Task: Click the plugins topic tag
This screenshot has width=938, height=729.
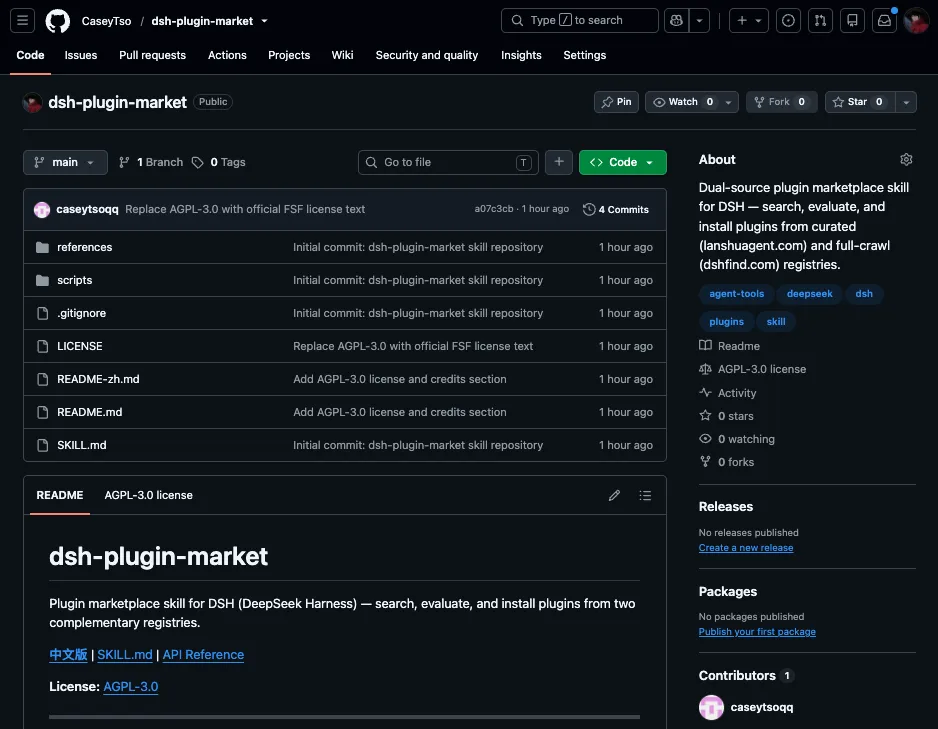Action: 726,322
